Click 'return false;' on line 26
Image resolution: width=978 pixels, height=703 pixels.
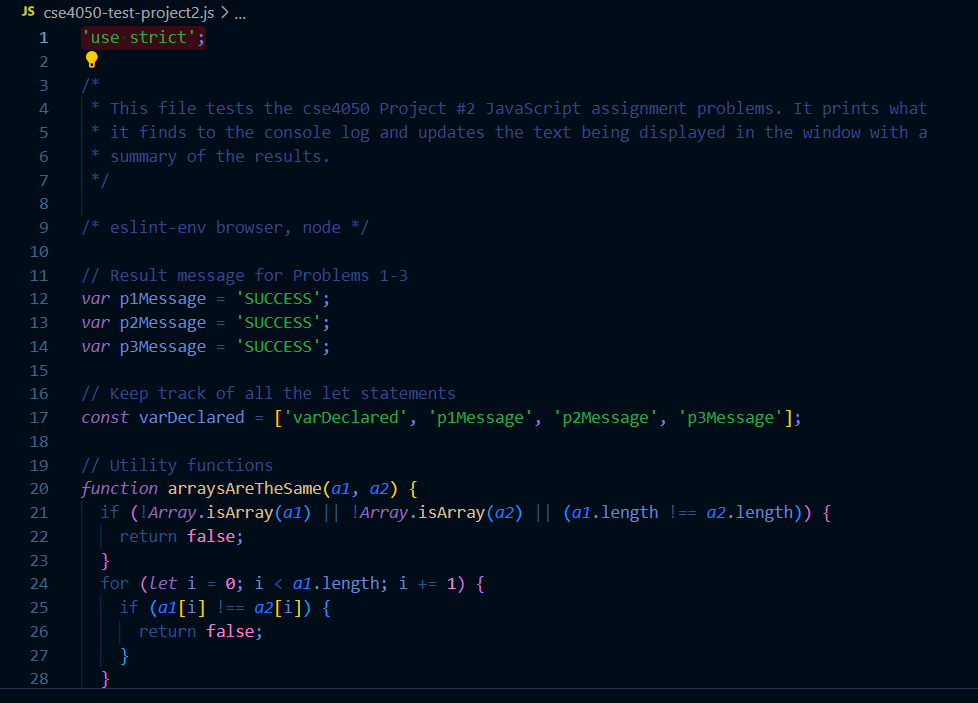tap(201, 631)
